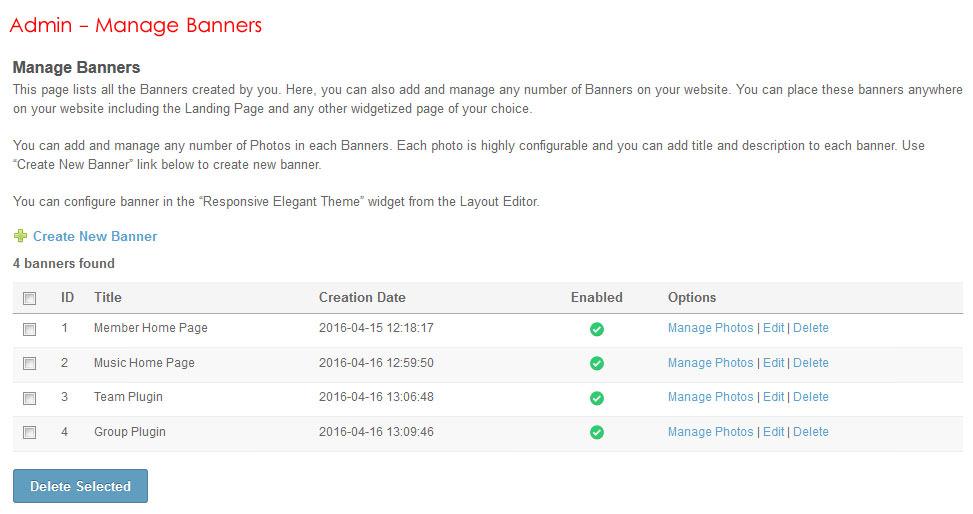Click Manage Photos for Team Plugin
The image size is (973, 514).
[710, 397]
